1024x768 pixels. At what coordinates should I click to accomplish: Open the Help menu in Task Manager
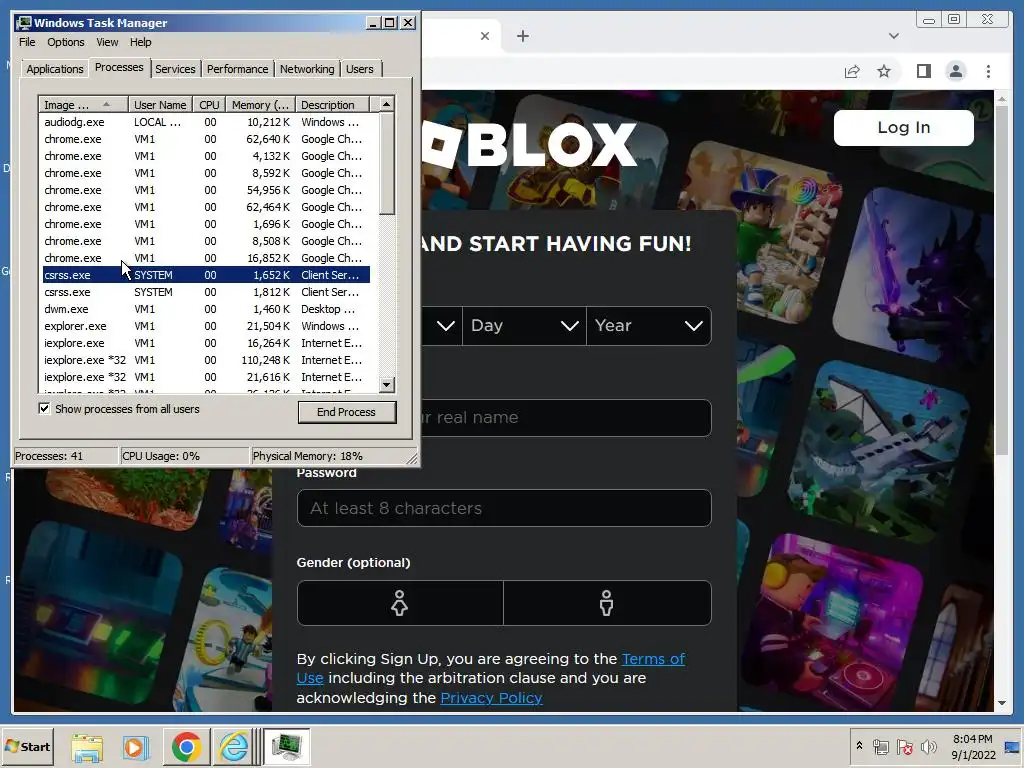[x=140, y=42]
